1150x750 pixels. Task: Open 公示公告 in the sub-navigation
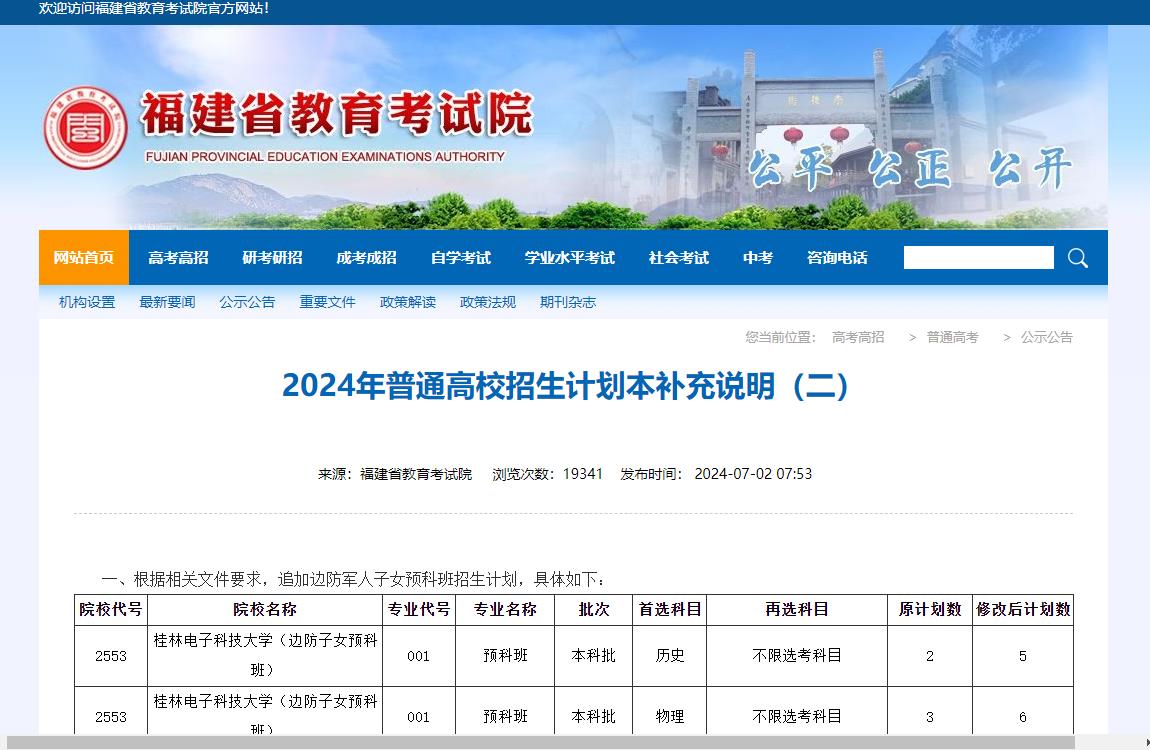(247, 302)
